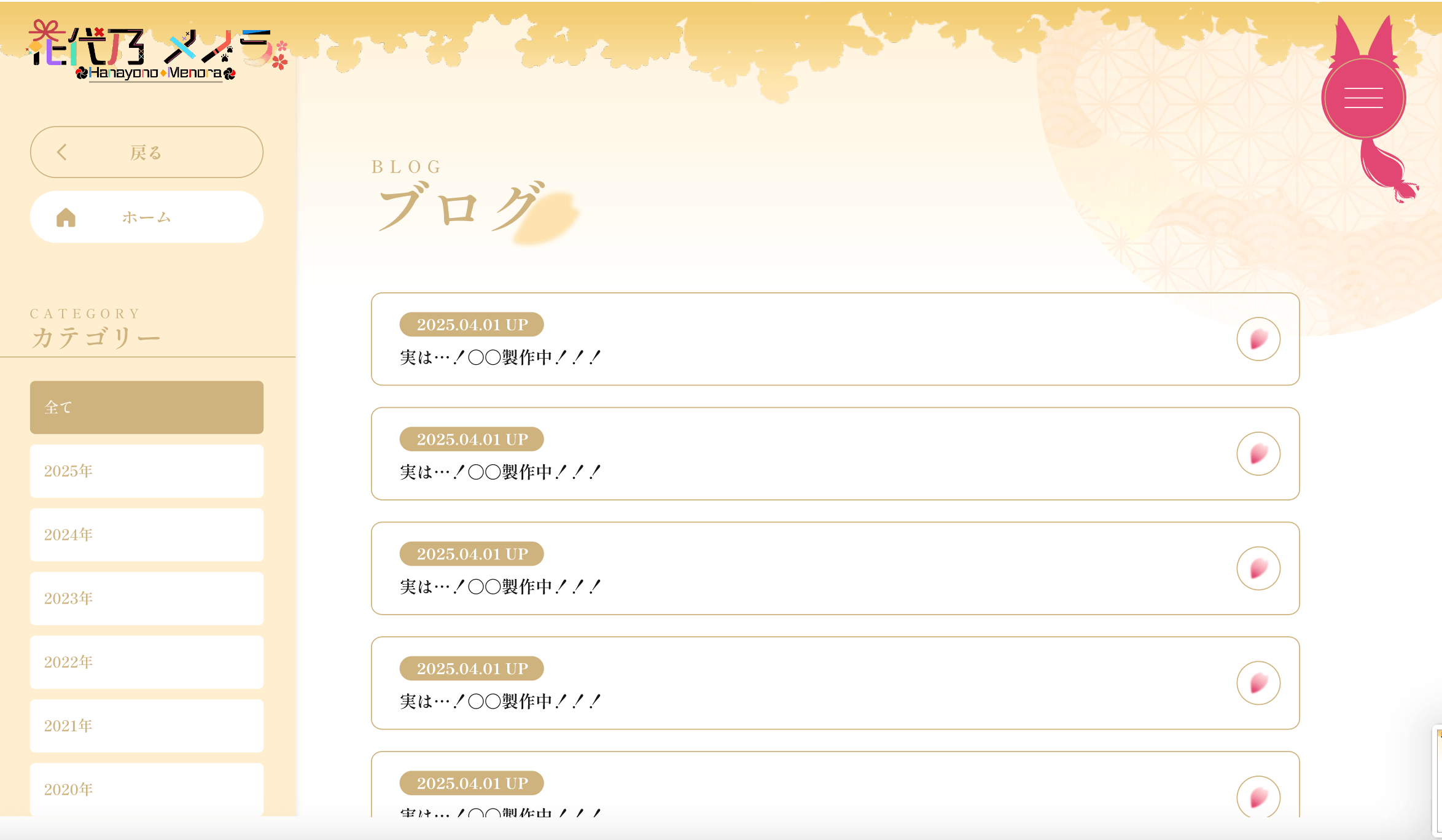
Task: Filter posts by 2023年
Action: (146, 598)
